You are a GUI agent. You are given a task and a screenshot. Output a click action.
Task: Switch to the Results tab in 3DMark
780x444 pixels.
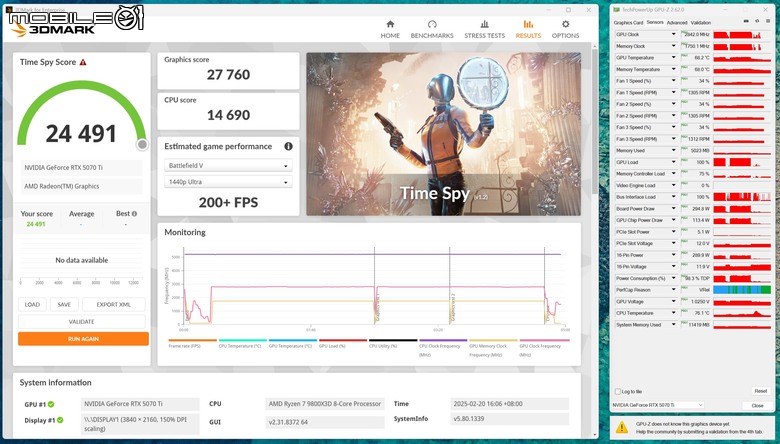pos(528,29)
